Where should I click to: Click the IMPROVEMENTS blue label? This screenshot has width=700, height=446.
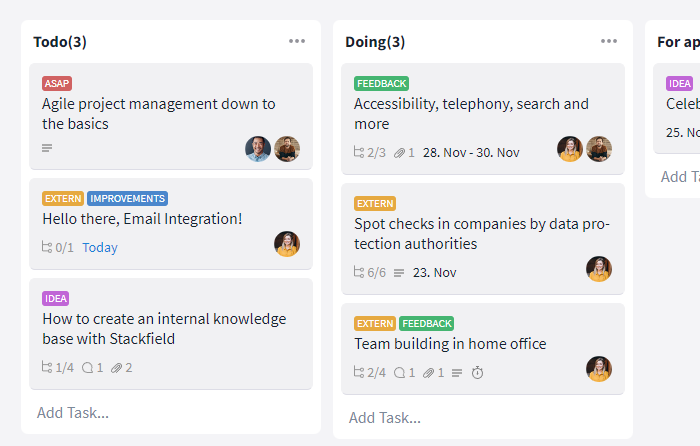coord(127,199)
